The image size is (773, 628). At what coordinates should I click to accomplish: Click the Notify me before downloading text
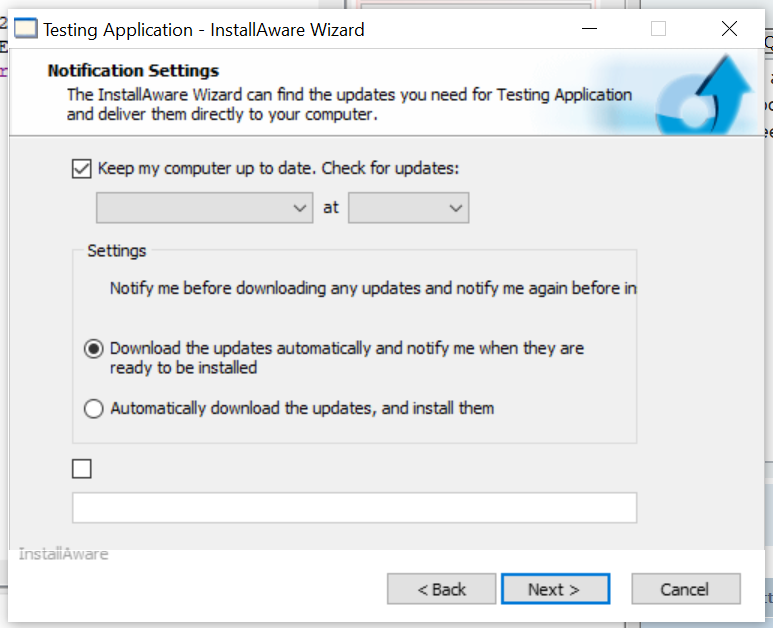(373, 288)
